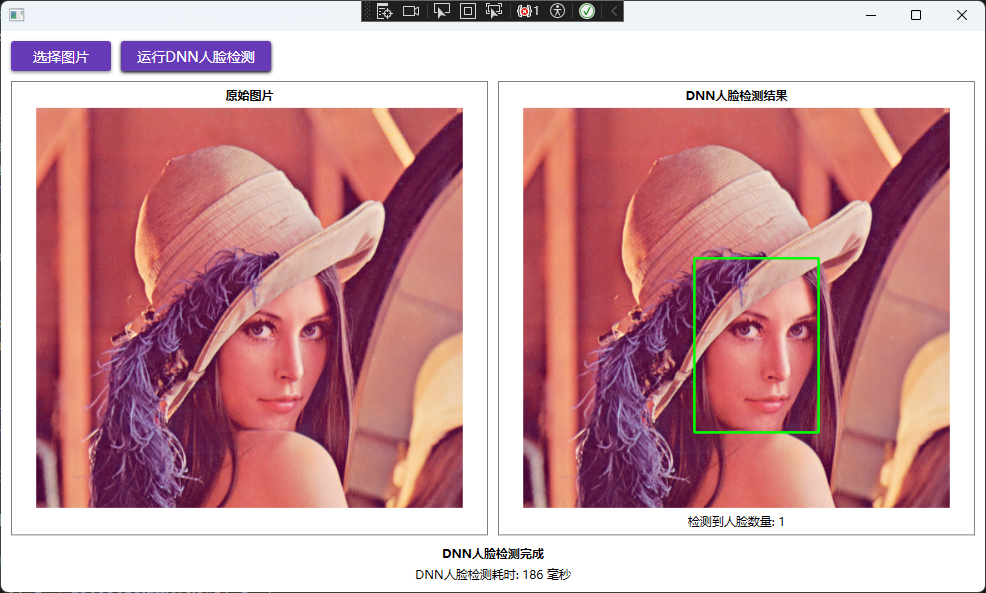Click the DNN人脸检测完成 status text
This screenshot has width=986, height=593.
(493, 553)
